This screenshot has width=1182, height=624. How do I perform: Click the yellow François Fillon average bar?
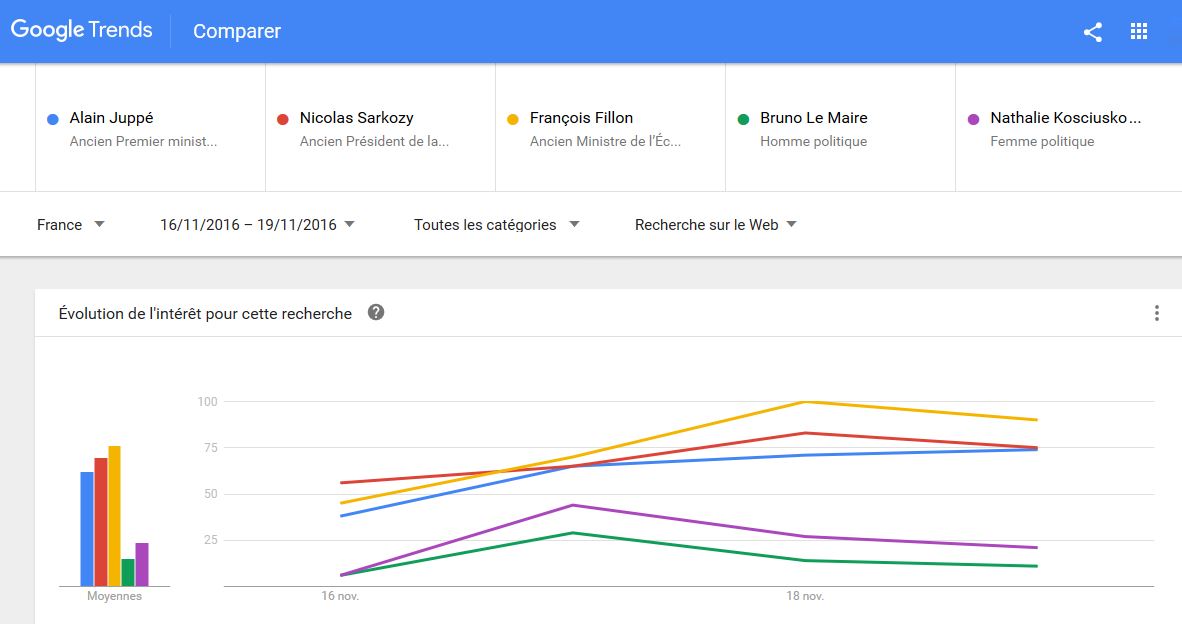[115, 516]
